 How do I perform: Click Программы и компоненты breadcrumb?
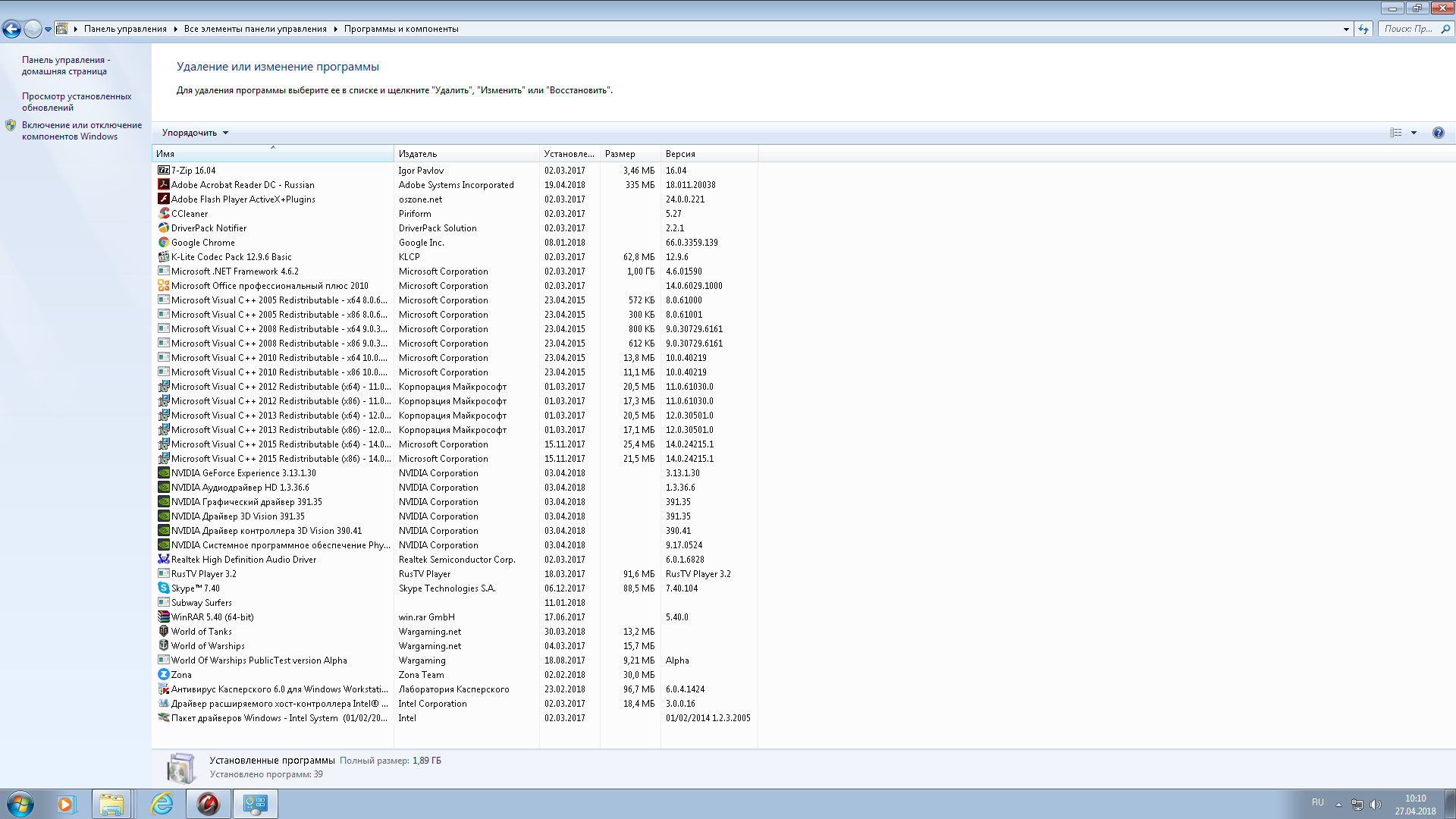(x=401, y=29)
